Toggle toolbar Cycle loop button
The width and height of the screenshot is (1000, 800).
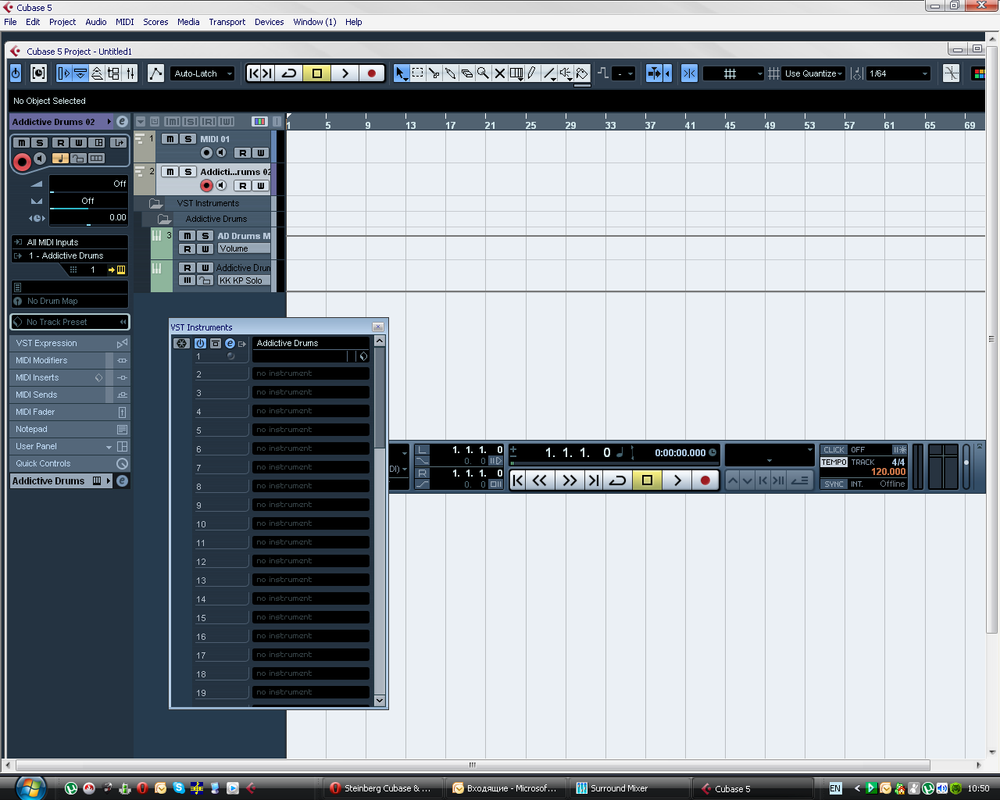pyautogui.click(x=289, y=73)
